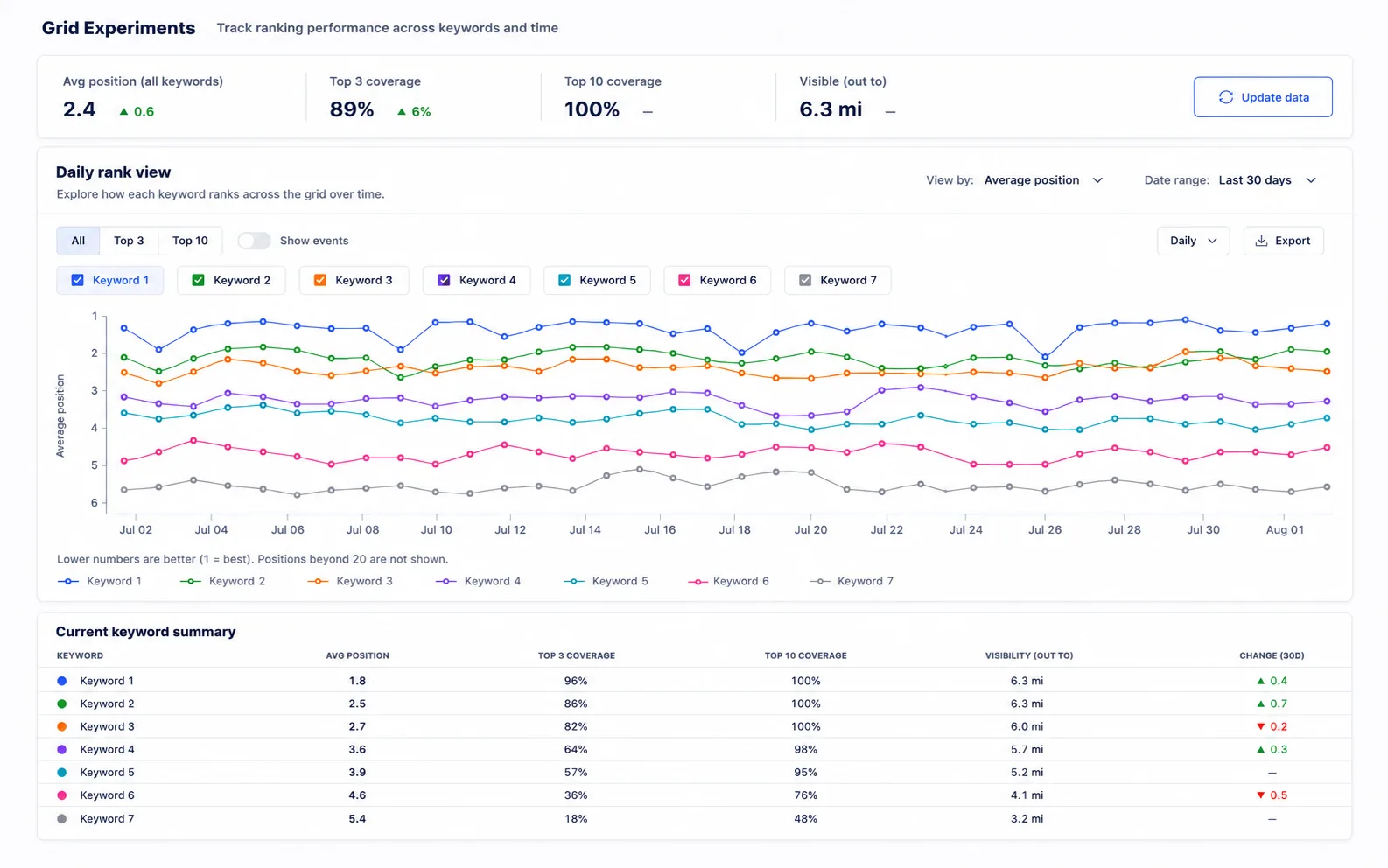Click the Grid Experiments page title

tap(118, 28)
